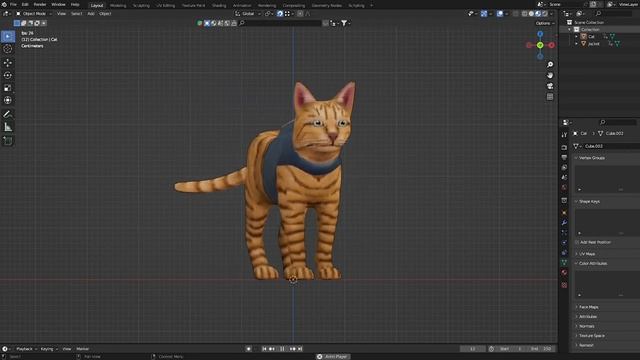Viewport: 640px width, 360px height.
Task: Open the Object Data mesh tab
Action: pyautogui.click(x=564, y=262)
